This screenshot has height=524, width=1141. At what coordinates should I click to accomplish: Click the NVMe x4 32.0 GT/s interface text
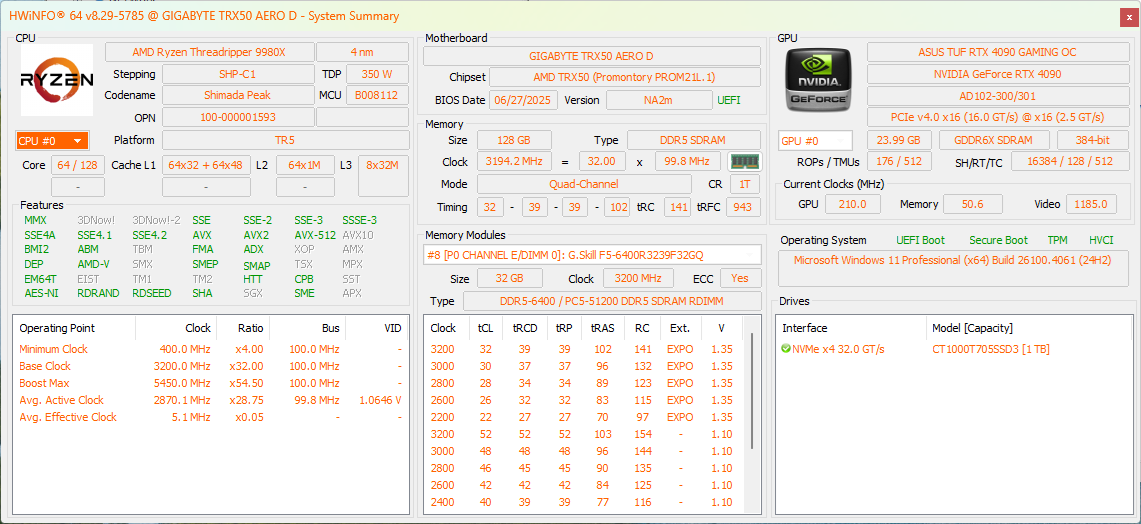click(x=838, y=349)
